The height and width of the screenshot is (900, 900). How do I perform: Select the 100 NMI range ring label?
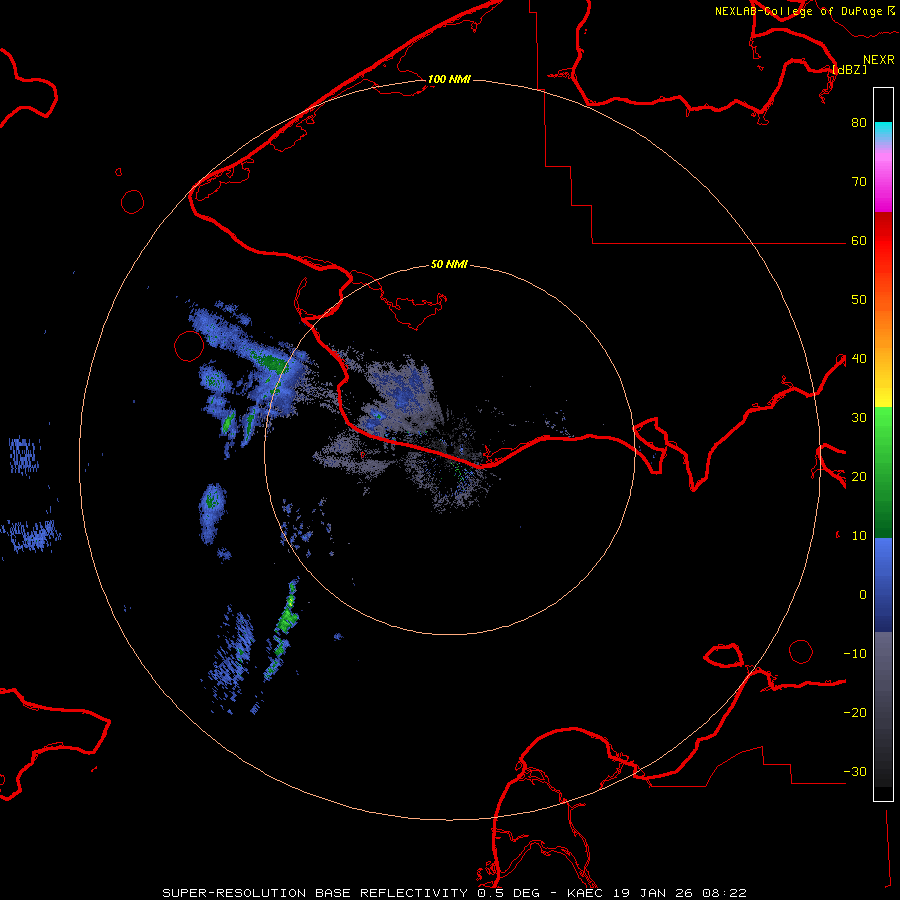pyautogui.click(x=449, y=79)
